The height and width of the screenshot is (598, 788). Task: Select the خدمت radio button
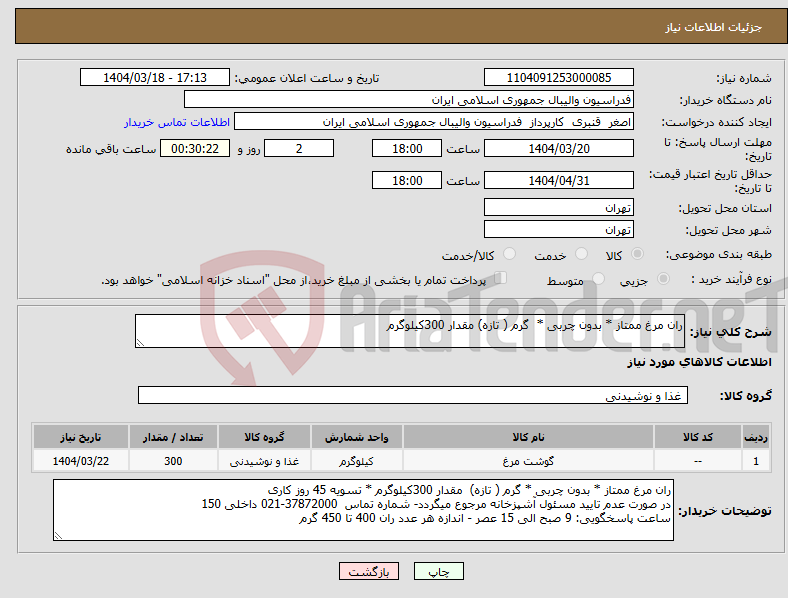click(x=581, y=254)
